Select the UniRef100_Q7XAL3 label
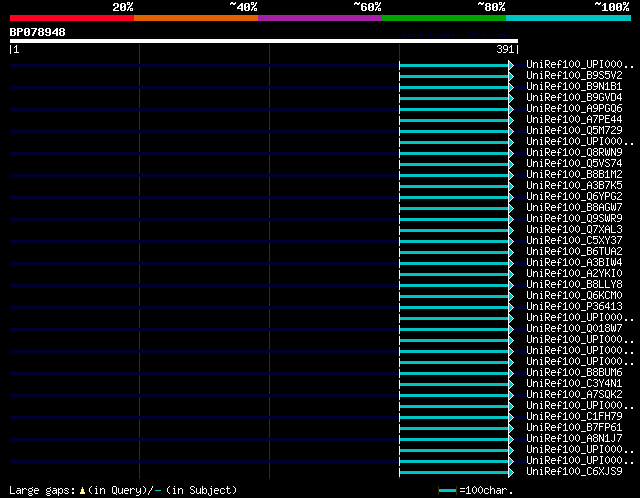The height and width of the screenshot is (498, 640). [574, 230]
